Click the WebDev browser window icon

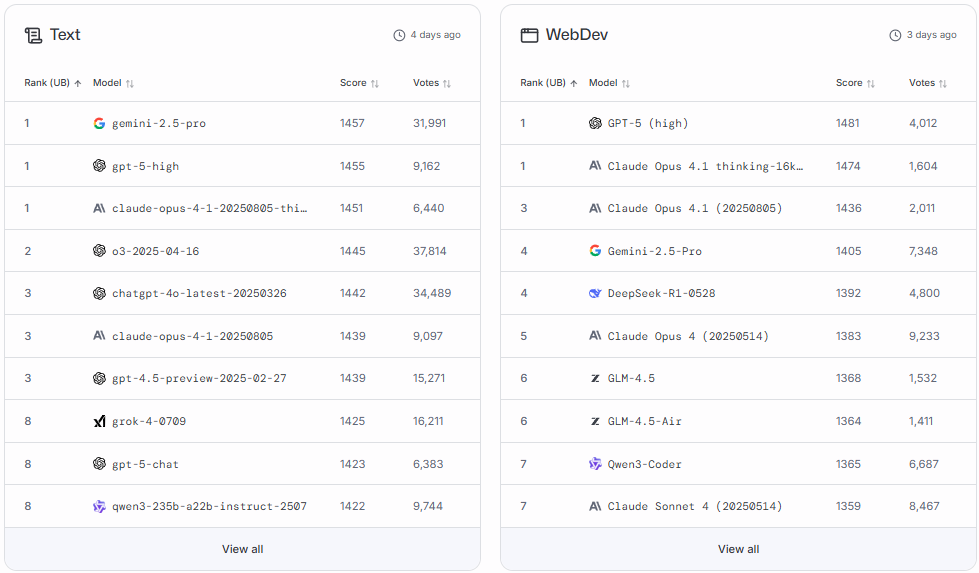click(x=529, y=36)
